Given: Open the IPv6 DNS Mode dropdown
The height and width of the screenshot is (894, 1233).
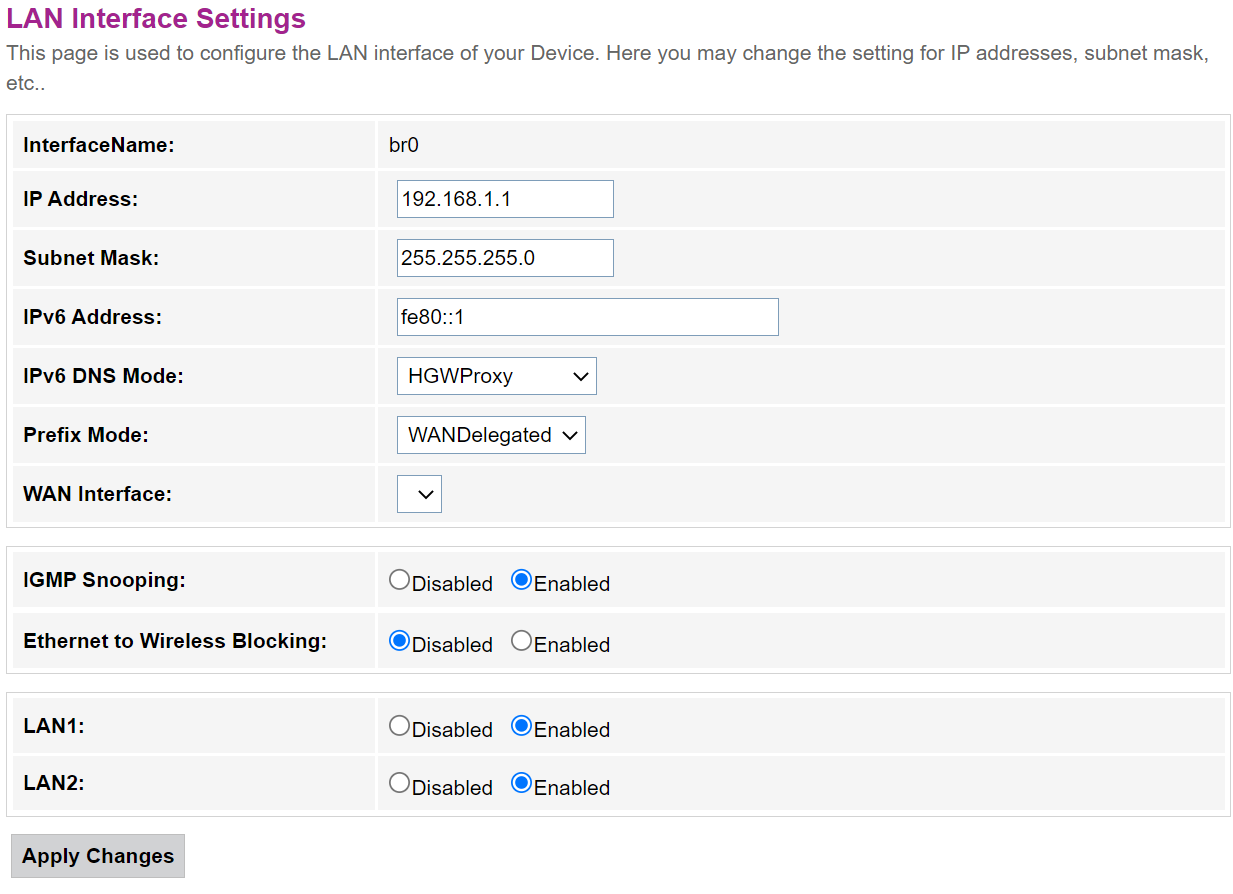Looking at the screenshot, I should coord(496,376).
